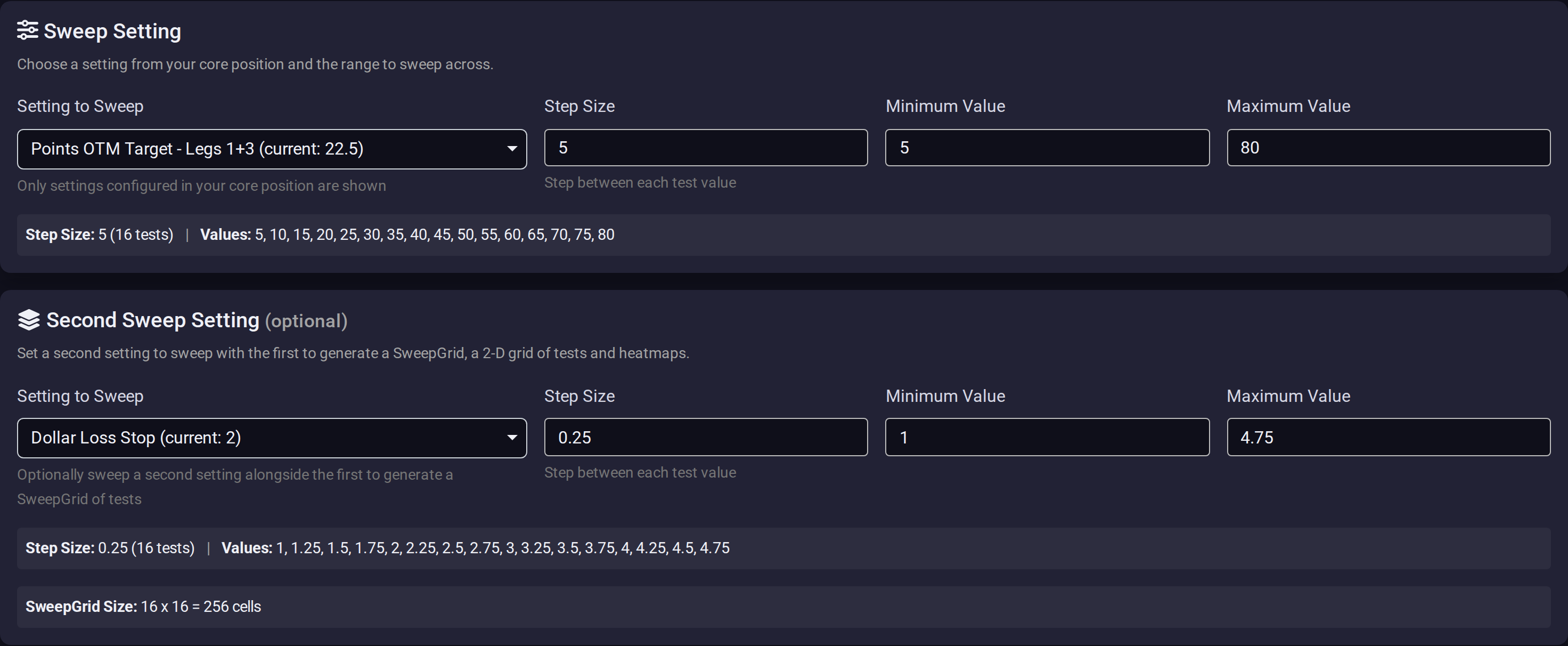Click second section's 'Minimum Value' label

point(945,396)
